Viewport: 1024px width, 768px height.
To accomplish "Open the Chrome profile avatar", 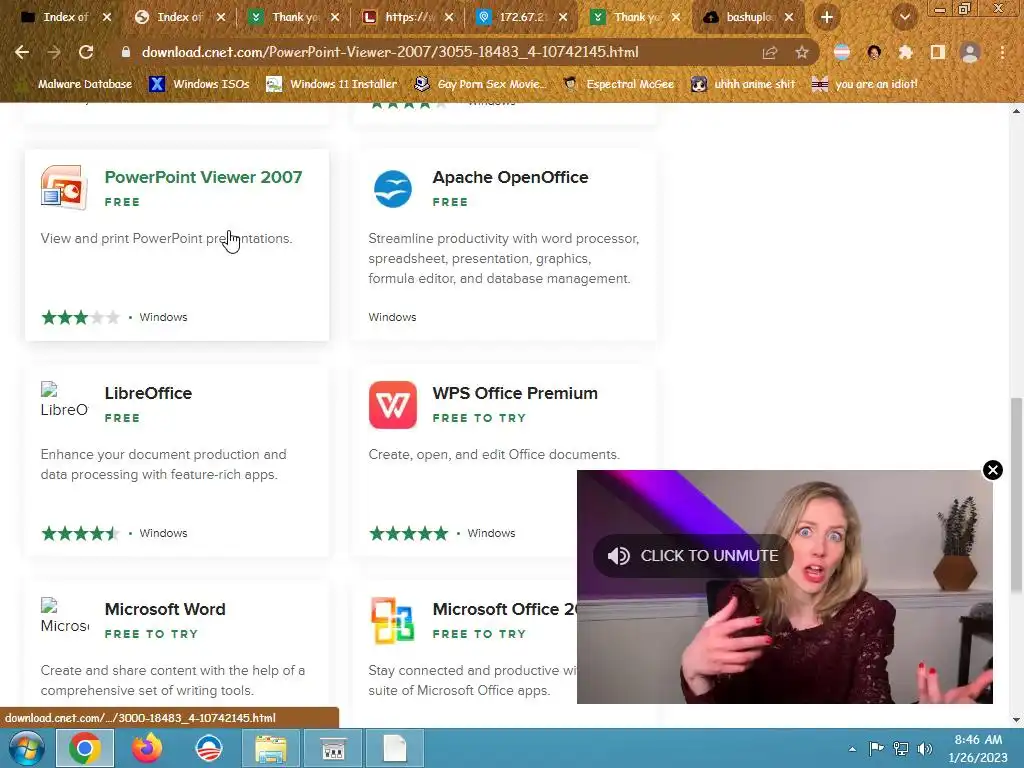I will tap(970, 52).
